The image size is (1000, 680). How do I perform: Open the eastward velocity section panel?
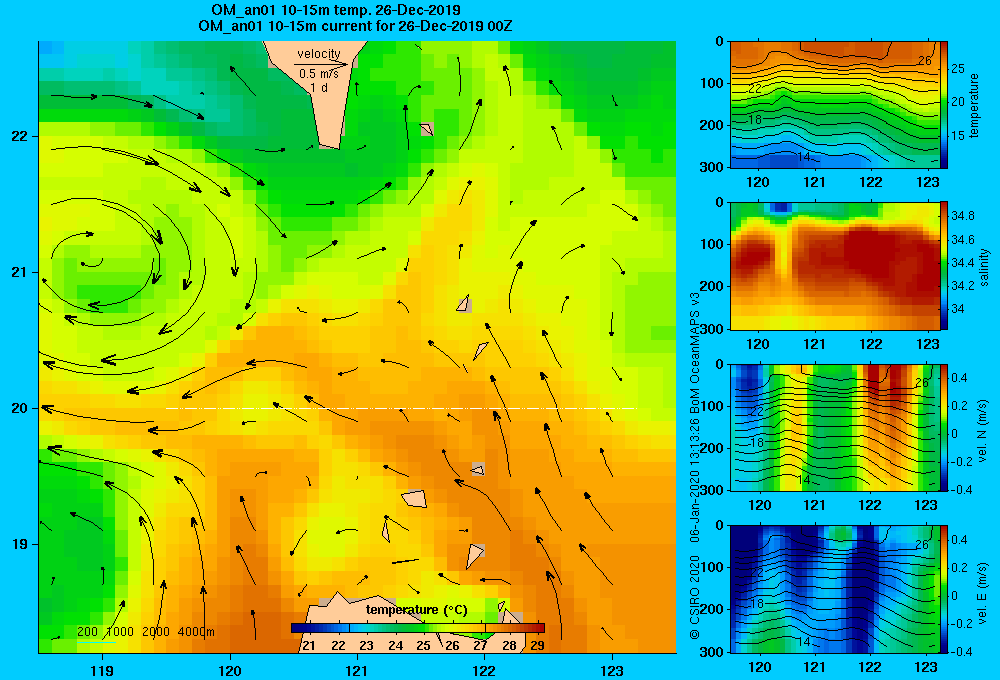coord(834,589)
